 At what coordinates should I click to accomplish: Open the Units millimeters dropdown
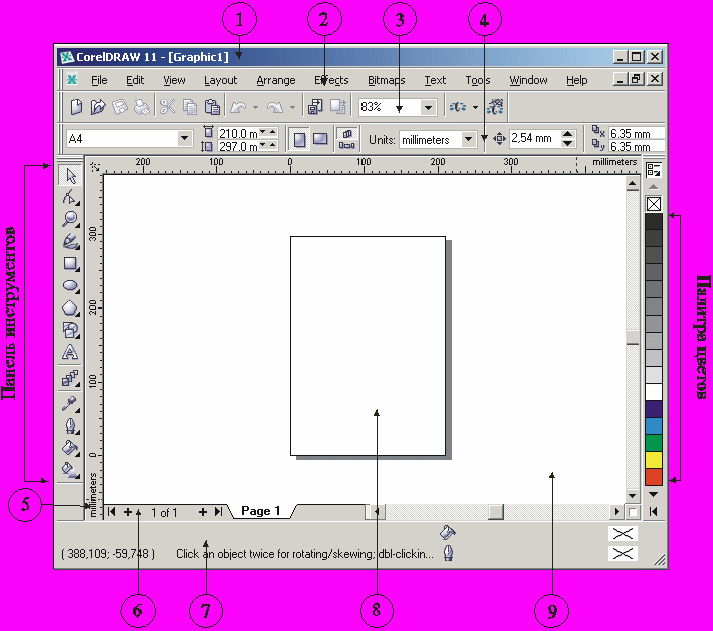pos(468,139)
